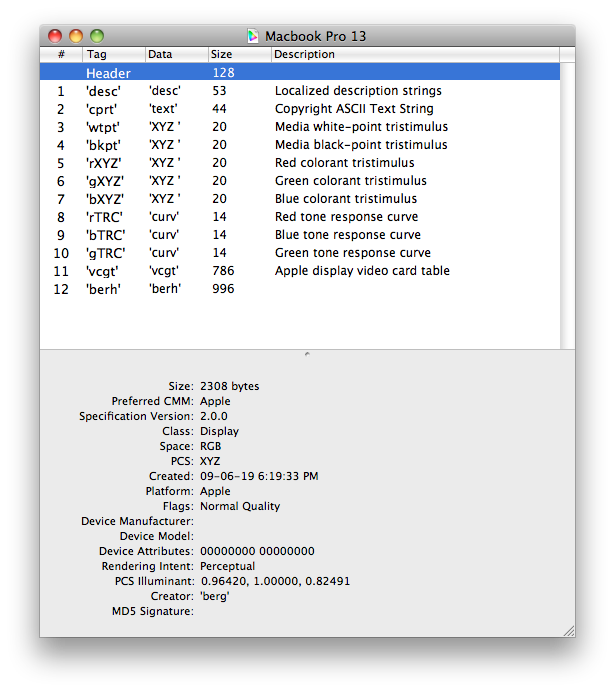
Task: Click the Flags value Normal Quality
Action: click(x=240, y=506)
